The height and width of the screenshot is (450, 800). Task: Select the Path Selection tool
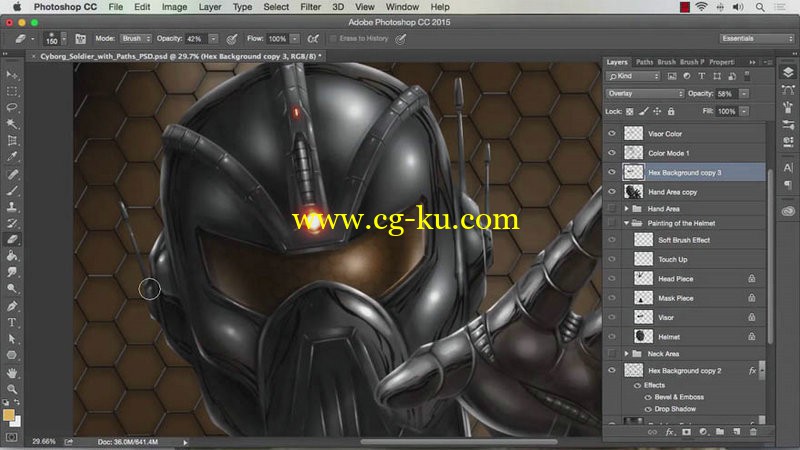tap(12, 339)
